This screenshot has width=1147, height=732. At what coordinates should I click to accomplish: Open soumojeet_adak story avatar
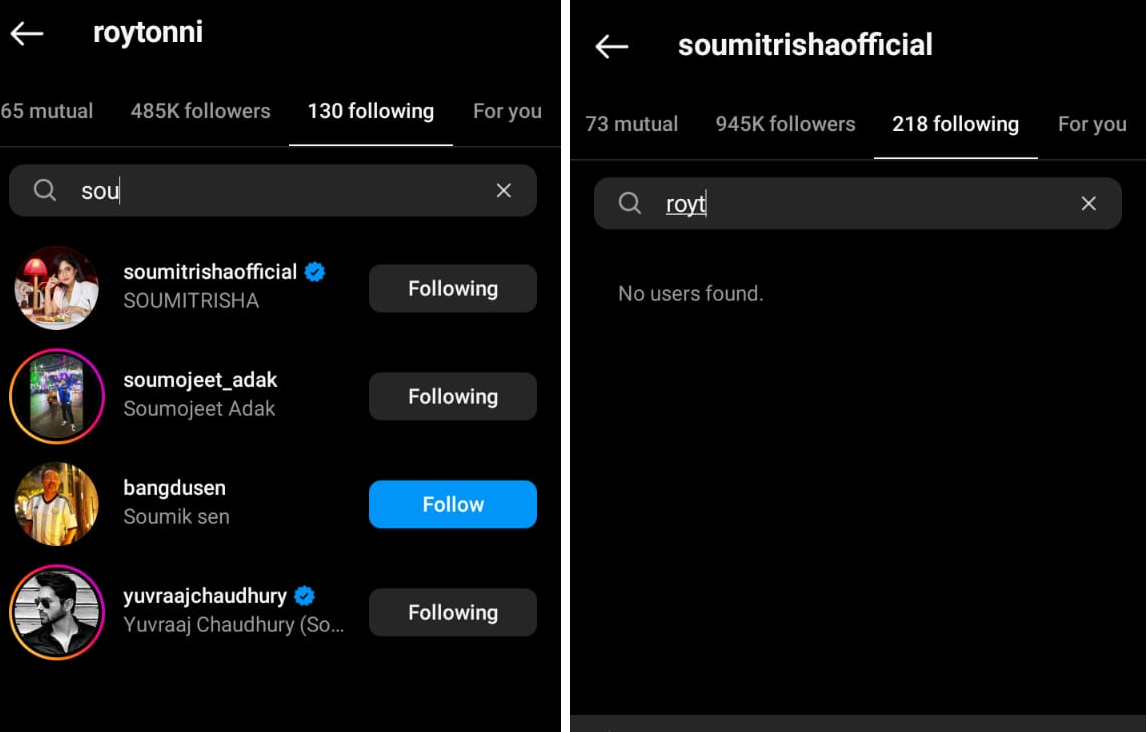[x=57, y=396]
